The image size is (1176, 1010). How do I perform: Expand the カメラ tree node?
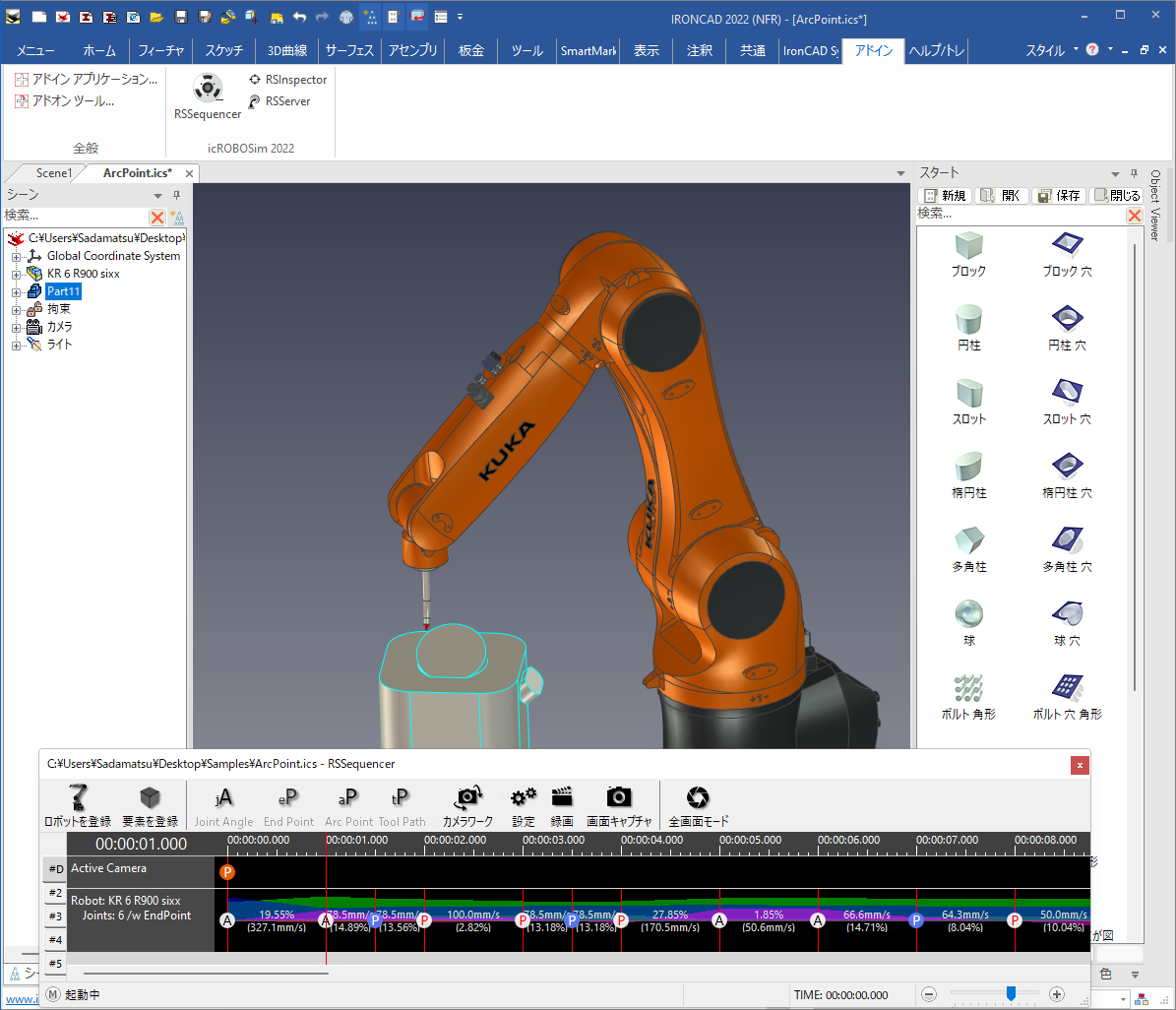[16, 328]
